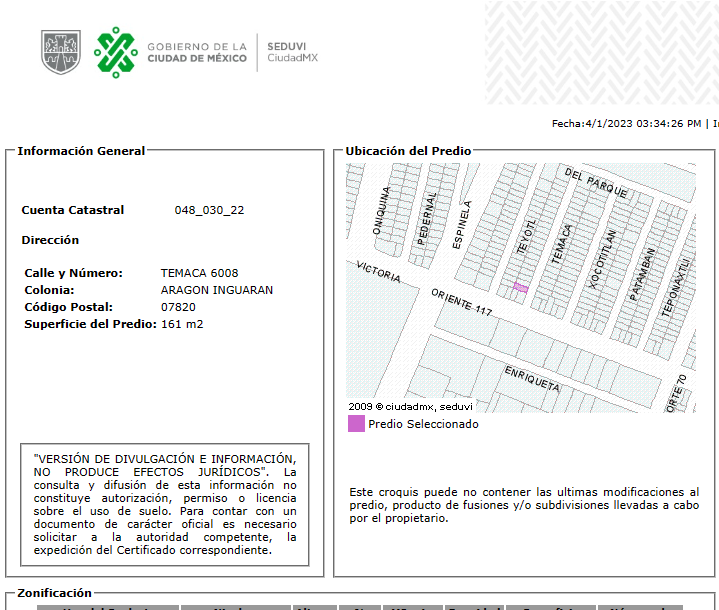Screen dimensions: 719x610
Task: Click the ESPINELA street label on map
Action: coord(461,225)
